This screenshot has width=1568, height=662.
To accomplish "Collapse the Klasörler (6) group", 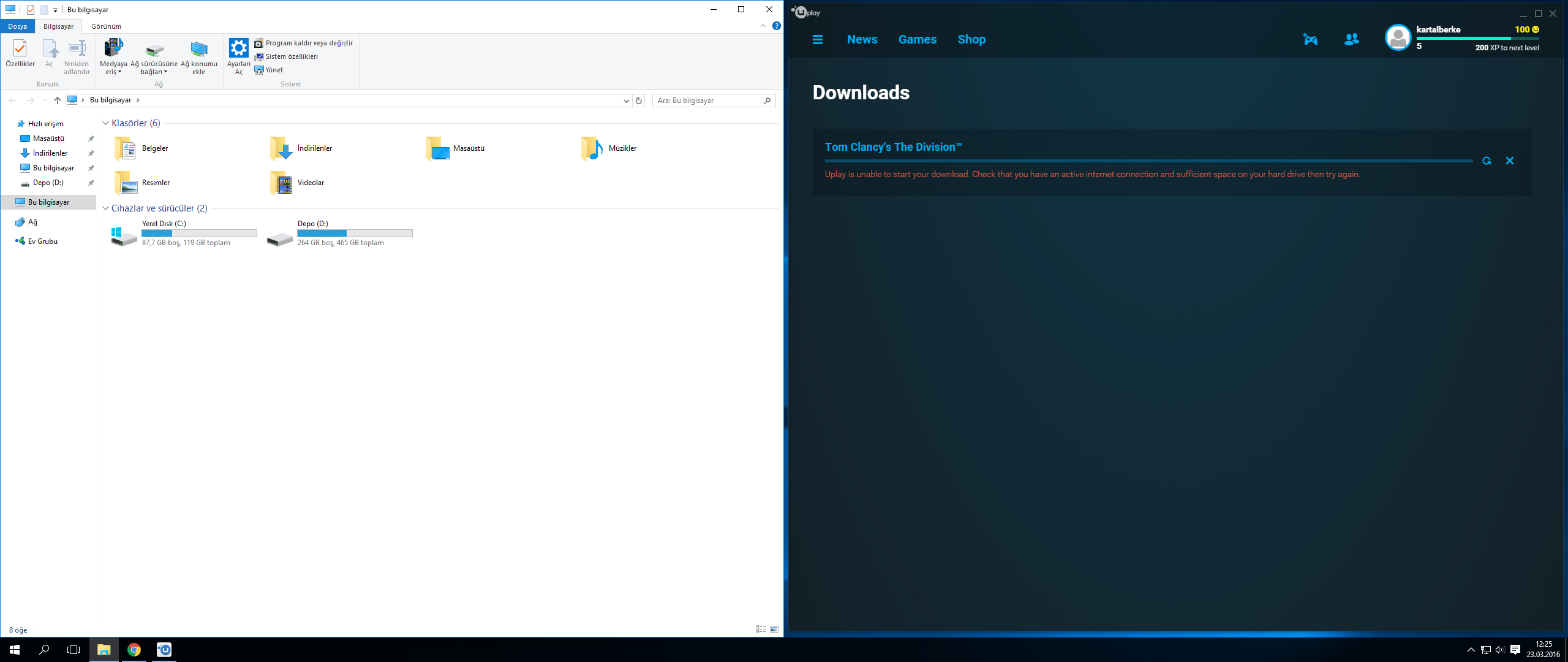I will coord(105,123).
